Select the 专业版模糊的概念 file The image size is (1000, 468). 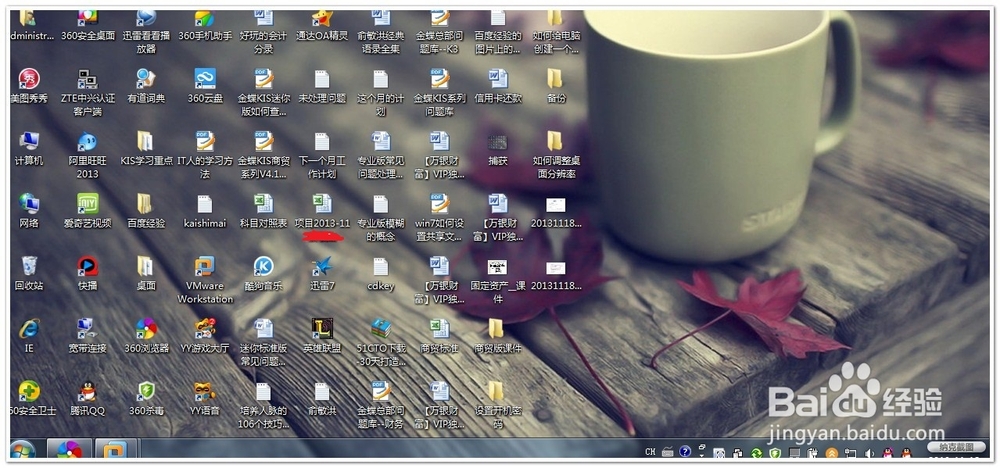381,217
